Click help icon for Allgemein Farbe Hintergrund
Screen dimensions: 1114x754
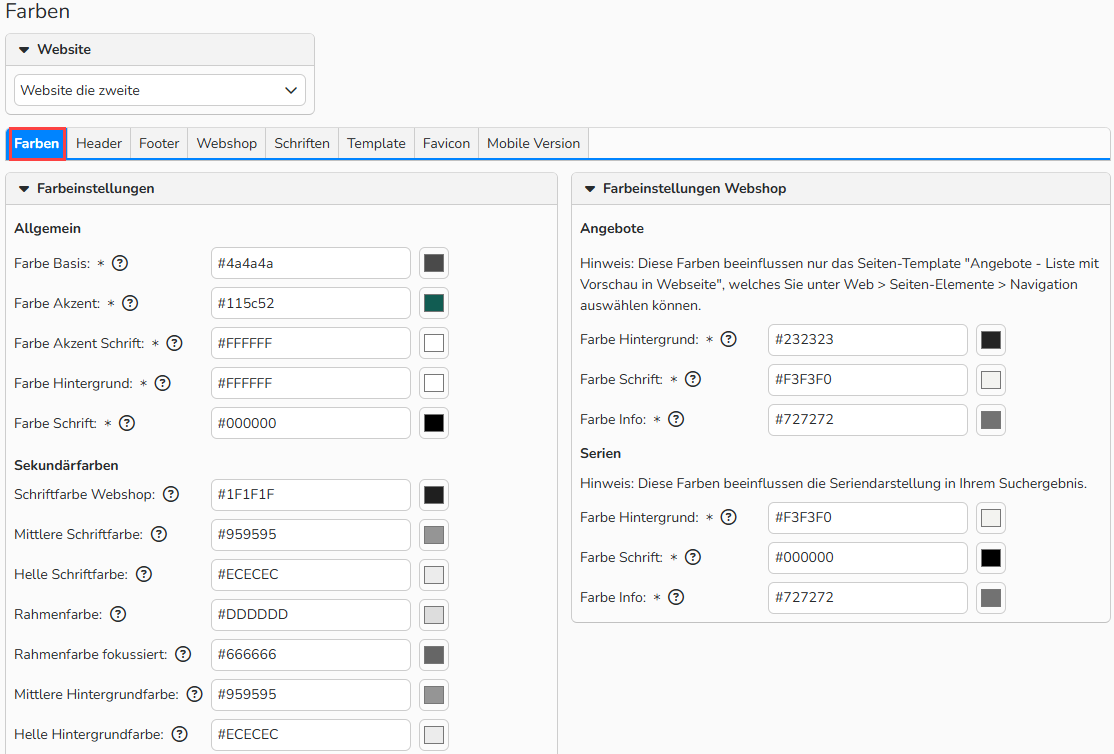tap(163, 383)
